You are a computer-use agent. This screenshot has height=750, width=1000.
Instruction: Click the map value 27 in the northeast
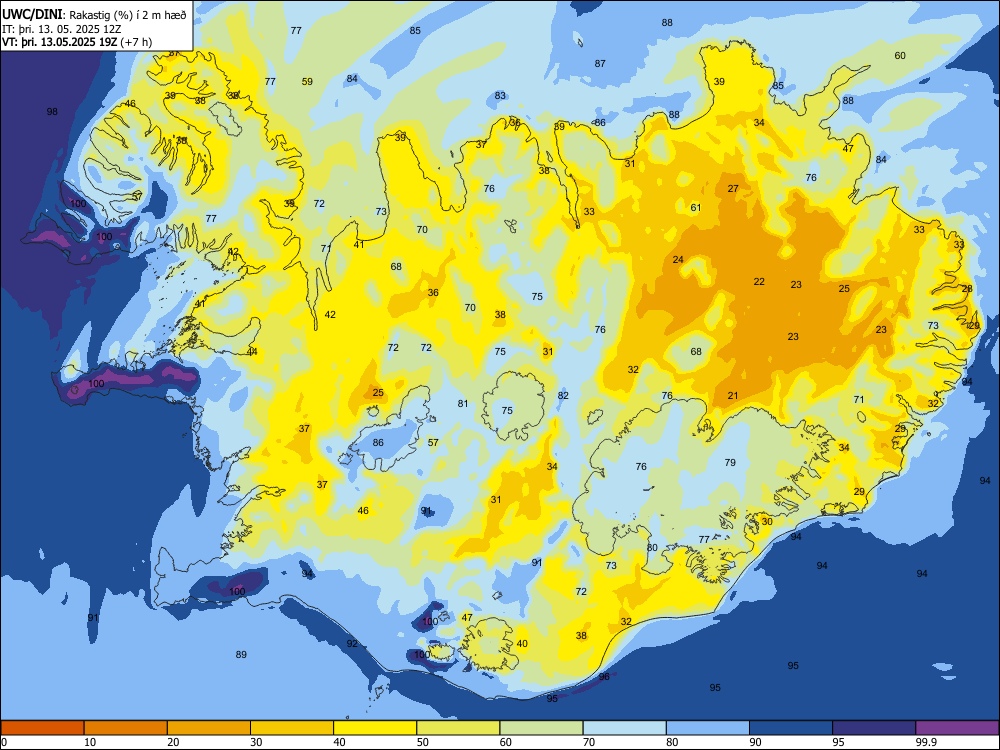pos(733,188)
